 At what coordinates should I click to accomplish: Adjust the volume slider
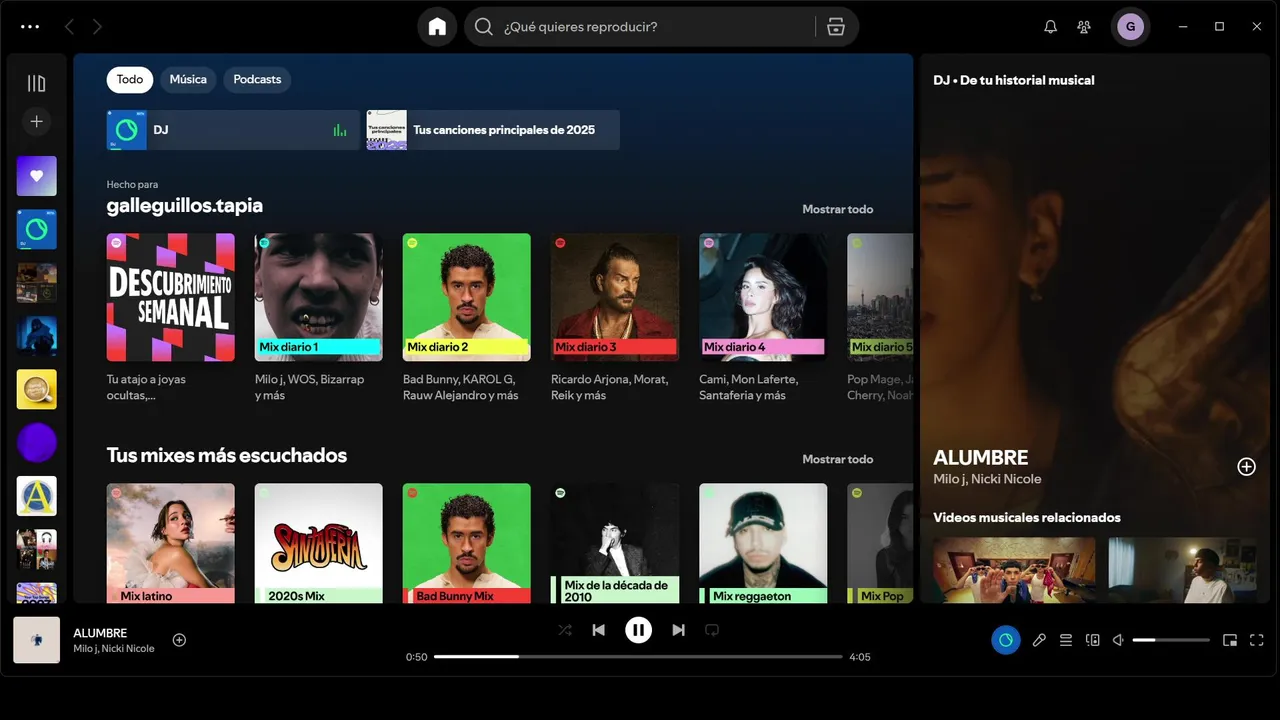click(1171, 640)
